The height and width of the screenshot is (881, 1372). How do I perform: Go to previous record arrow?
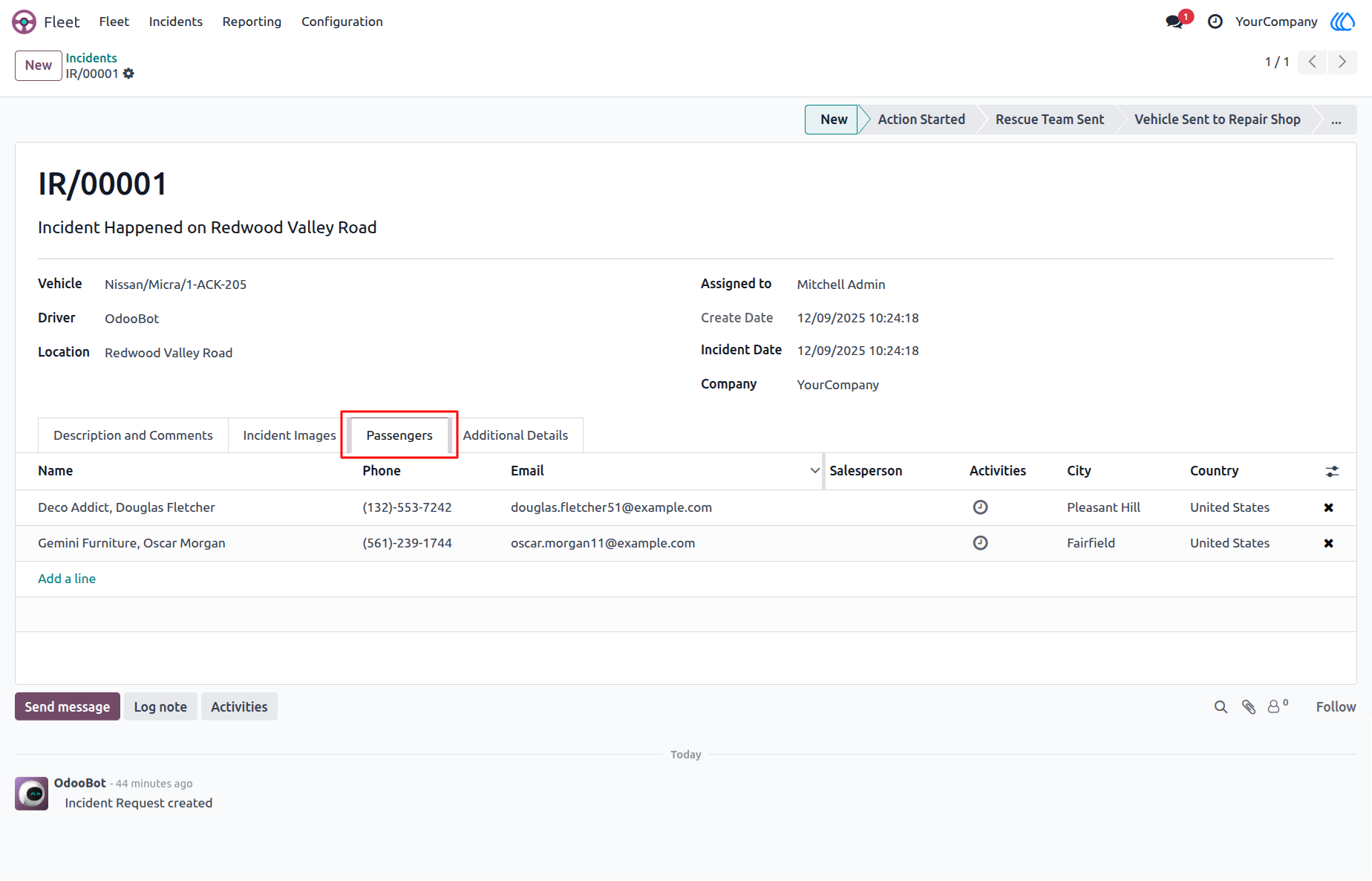pyautogui.click(x=1313, y=62)
